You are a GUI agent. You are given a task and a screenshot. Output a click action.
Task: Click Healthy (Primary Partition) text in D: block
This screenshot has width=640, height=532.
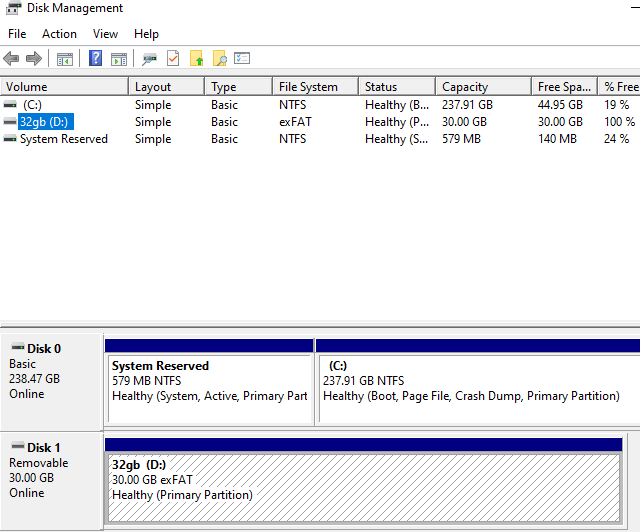click(182, 495)
